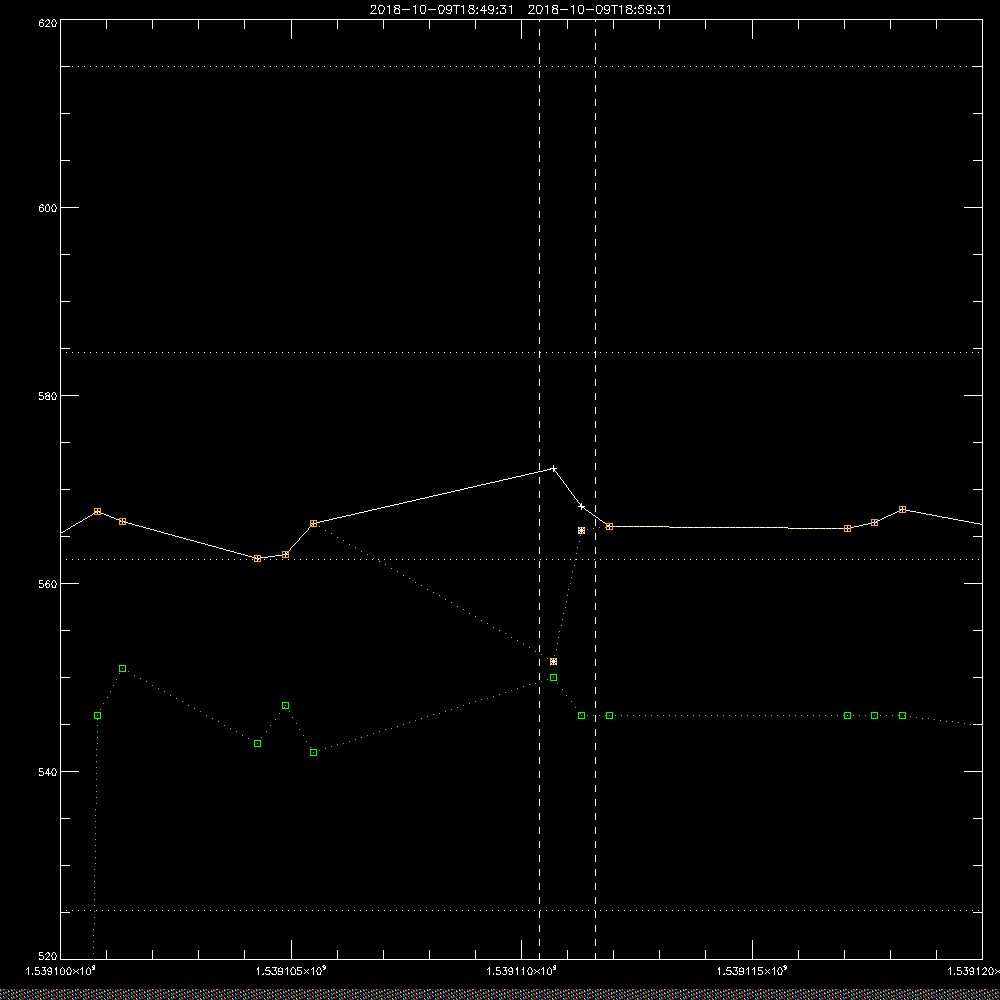
Task: Click the 580 y-axis label
Action: coord(48,395)
